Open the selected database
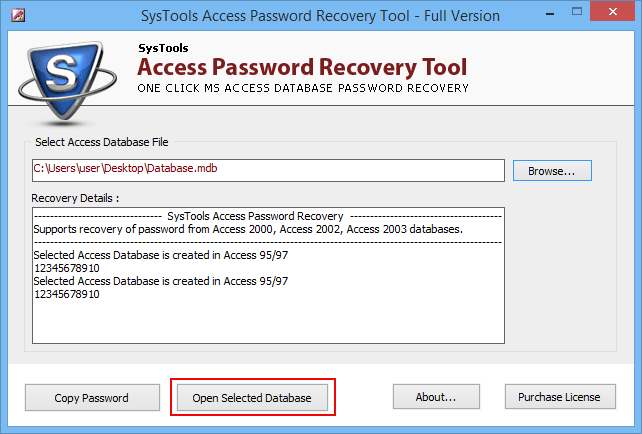Viewport: 642px width, 434px height. [252, 398]
